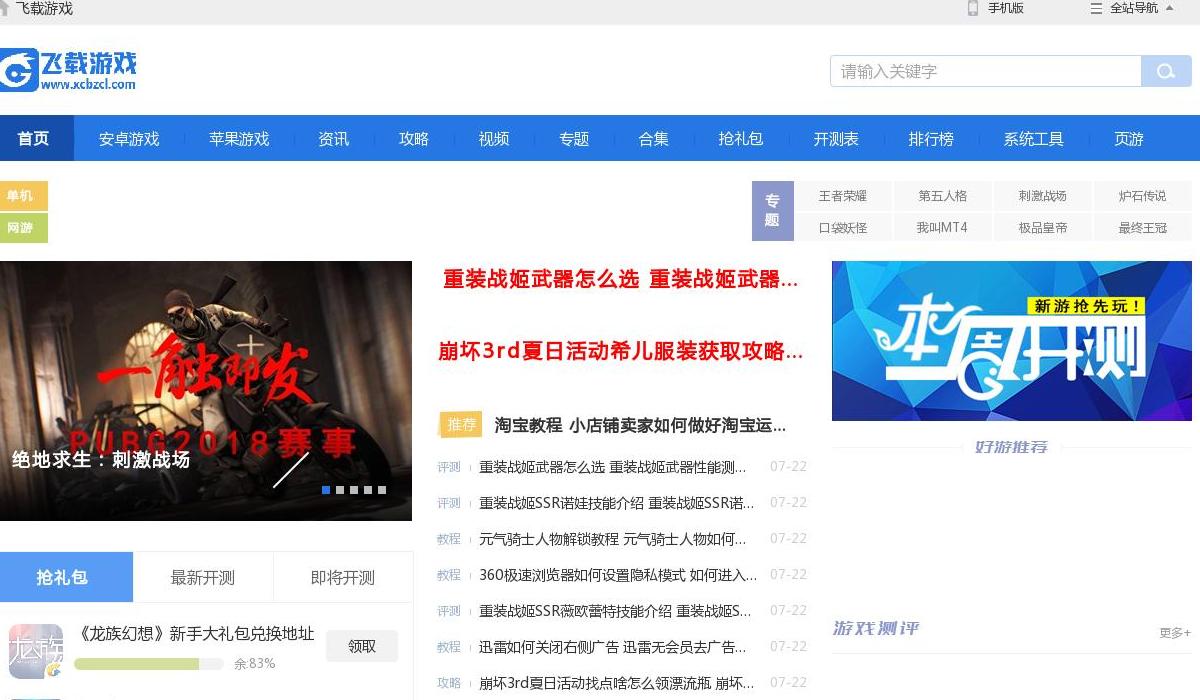Click the mobile phone icon for 手机版

[972, 8]
